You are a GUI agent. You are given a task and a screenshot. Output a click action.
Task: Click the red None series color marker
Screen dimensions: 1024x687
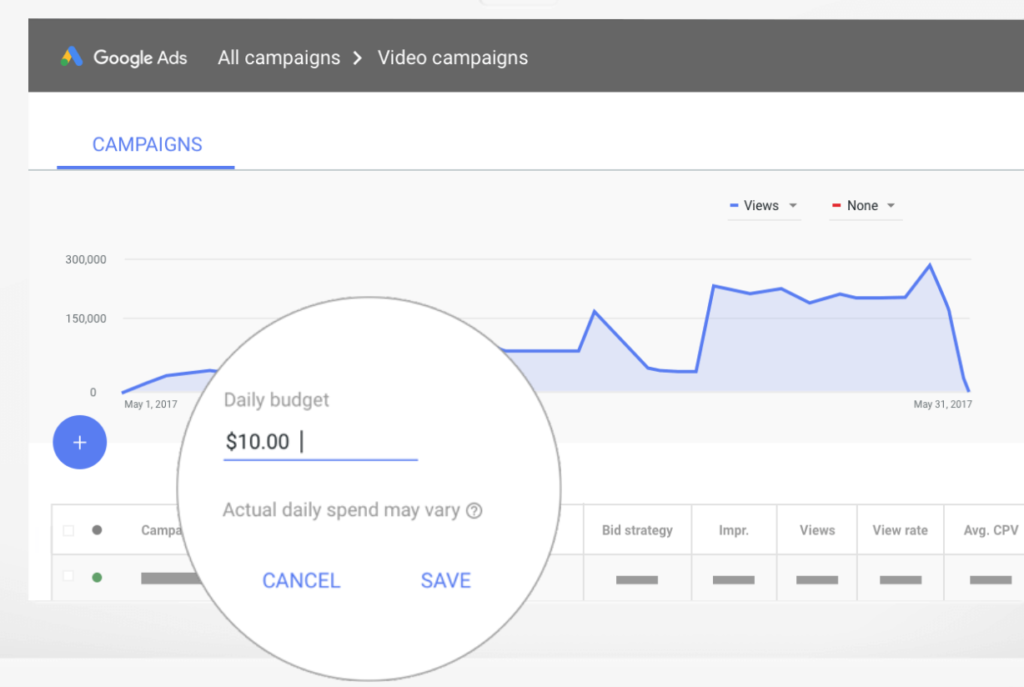tap(836, 206)
